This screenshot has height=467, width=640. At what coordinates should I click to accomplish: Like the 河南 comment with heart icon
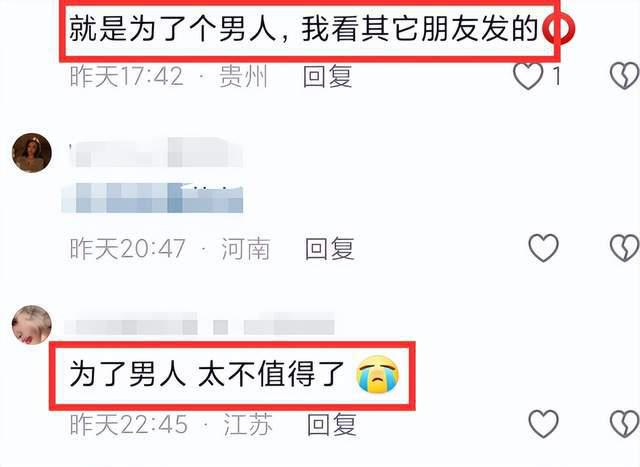[543, 248]
